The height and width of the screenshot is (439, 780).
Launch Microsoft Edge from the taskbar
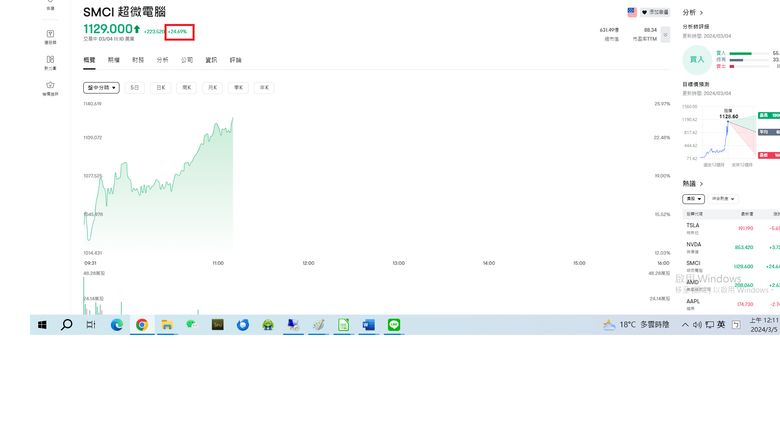pyautogui.click(x=116, y=325)
